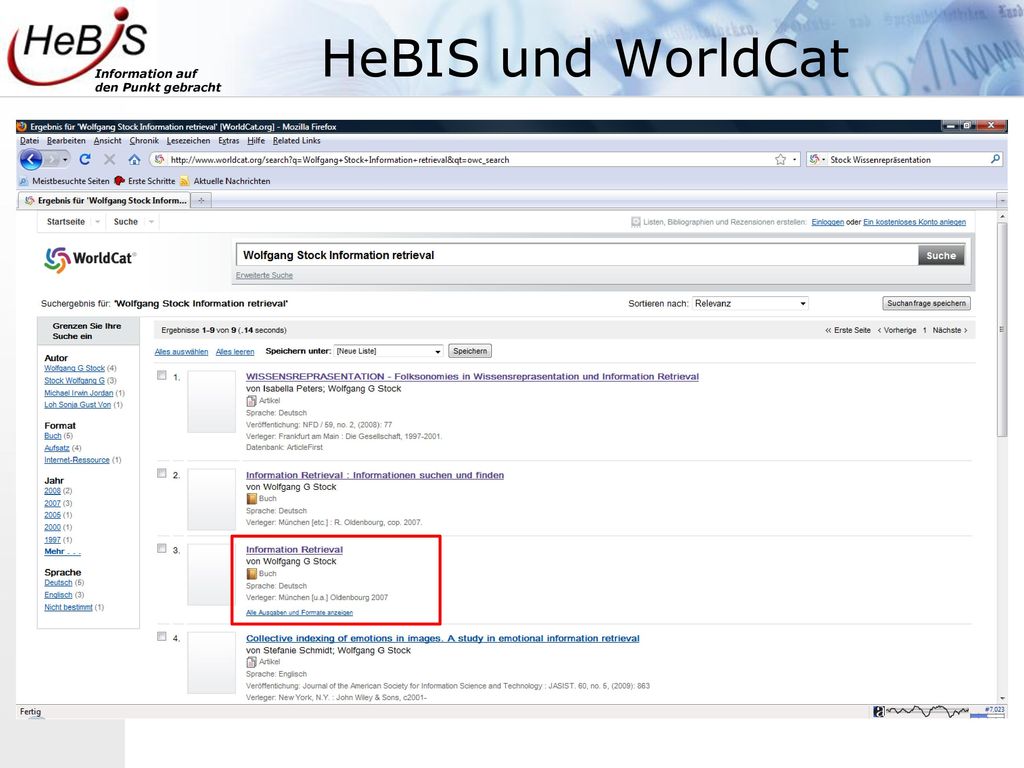1024x768 pixels.
Task: Tick the checkbox for result 3
Action: pyautogui.click(x=161, y=549)
